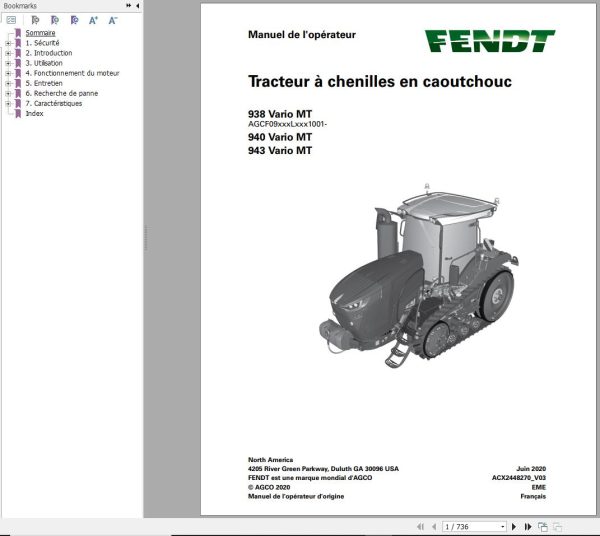The width and height of the screenshot is (600, 536).
Task: Click the date text 'Juin 2020'
Action: pos(531,469)
